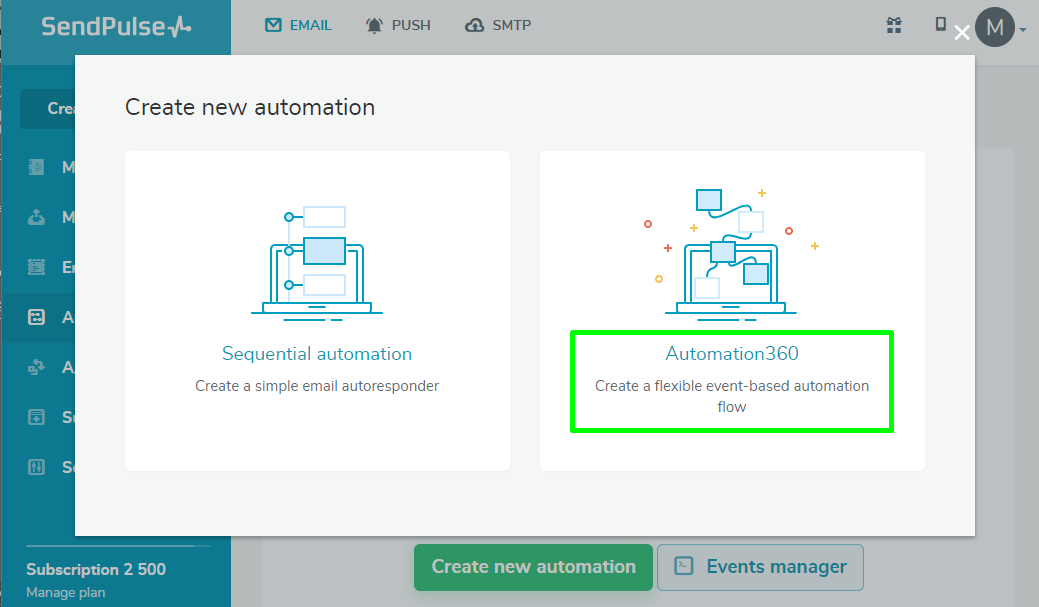Image resolution: width=1039 pixels, height=607 pixels.
Task: Expand the account dropdown arrow beside avatar
Action: click(x=1023, y=29)
